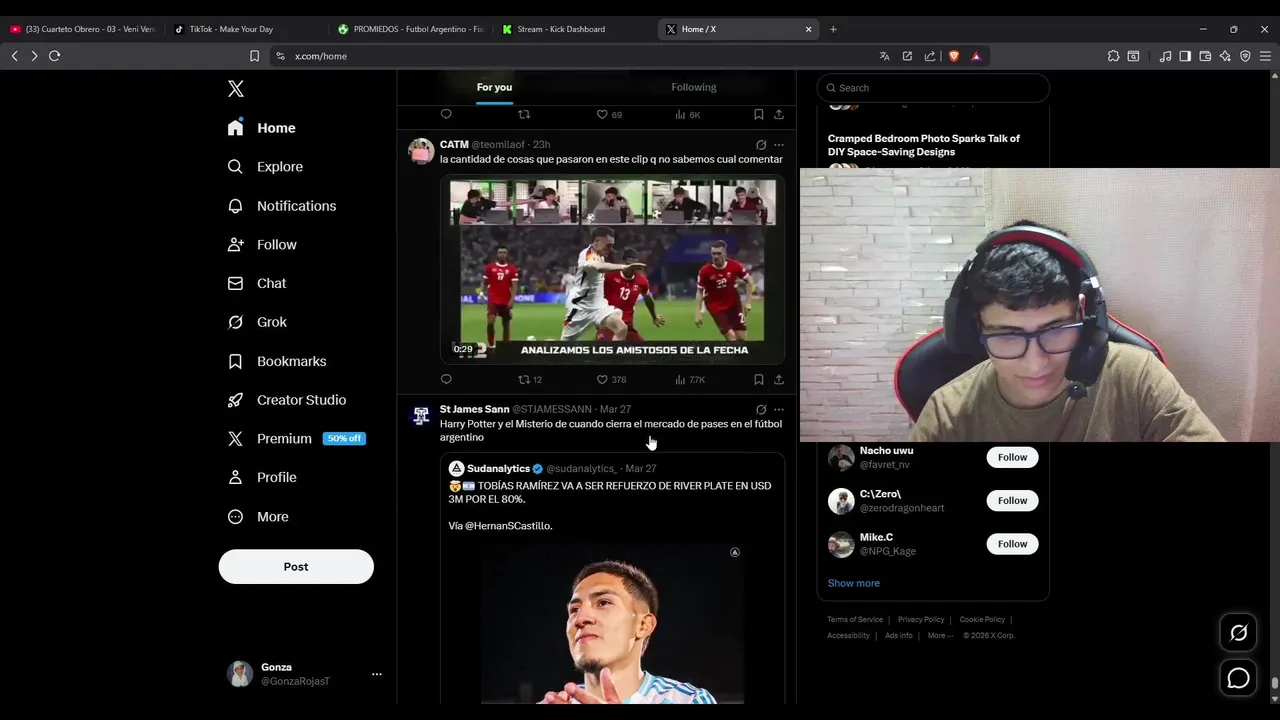Go back in browser history
This screenshot has width=1280, height=720.
pyautogui.click(x=14, y=56)
